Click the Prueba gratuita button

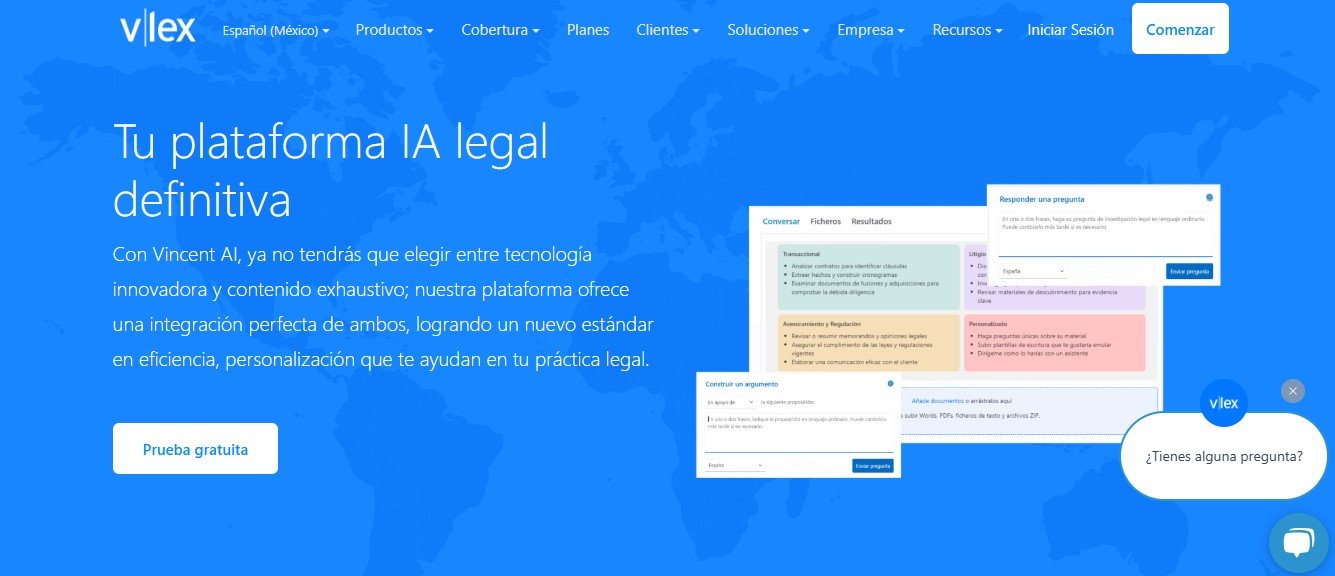tap(195, 449)
